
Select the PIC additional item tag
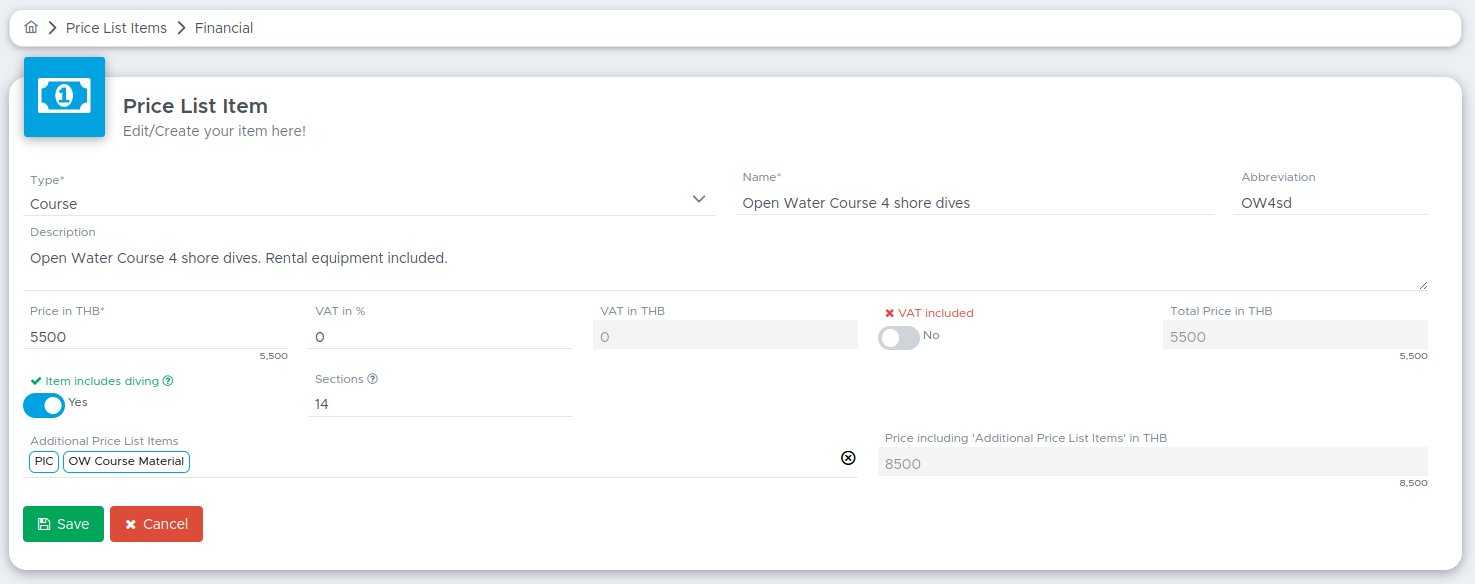point(44,462)
